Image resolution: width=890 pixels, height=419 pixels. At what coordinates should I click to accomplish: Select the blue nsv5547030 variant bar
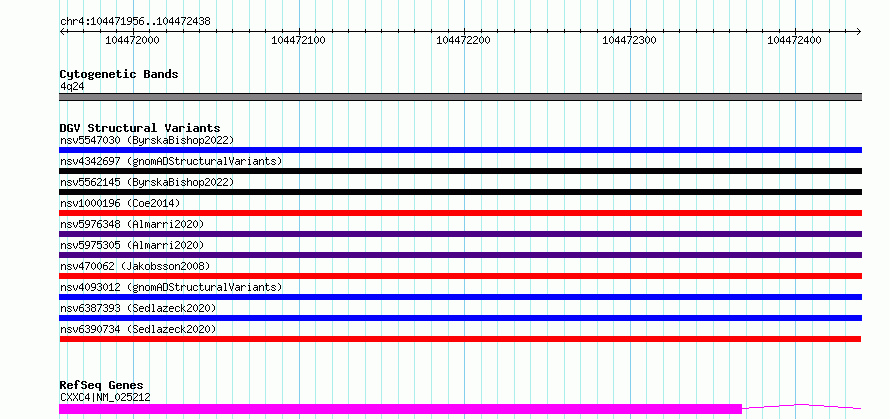coord(460,150)
